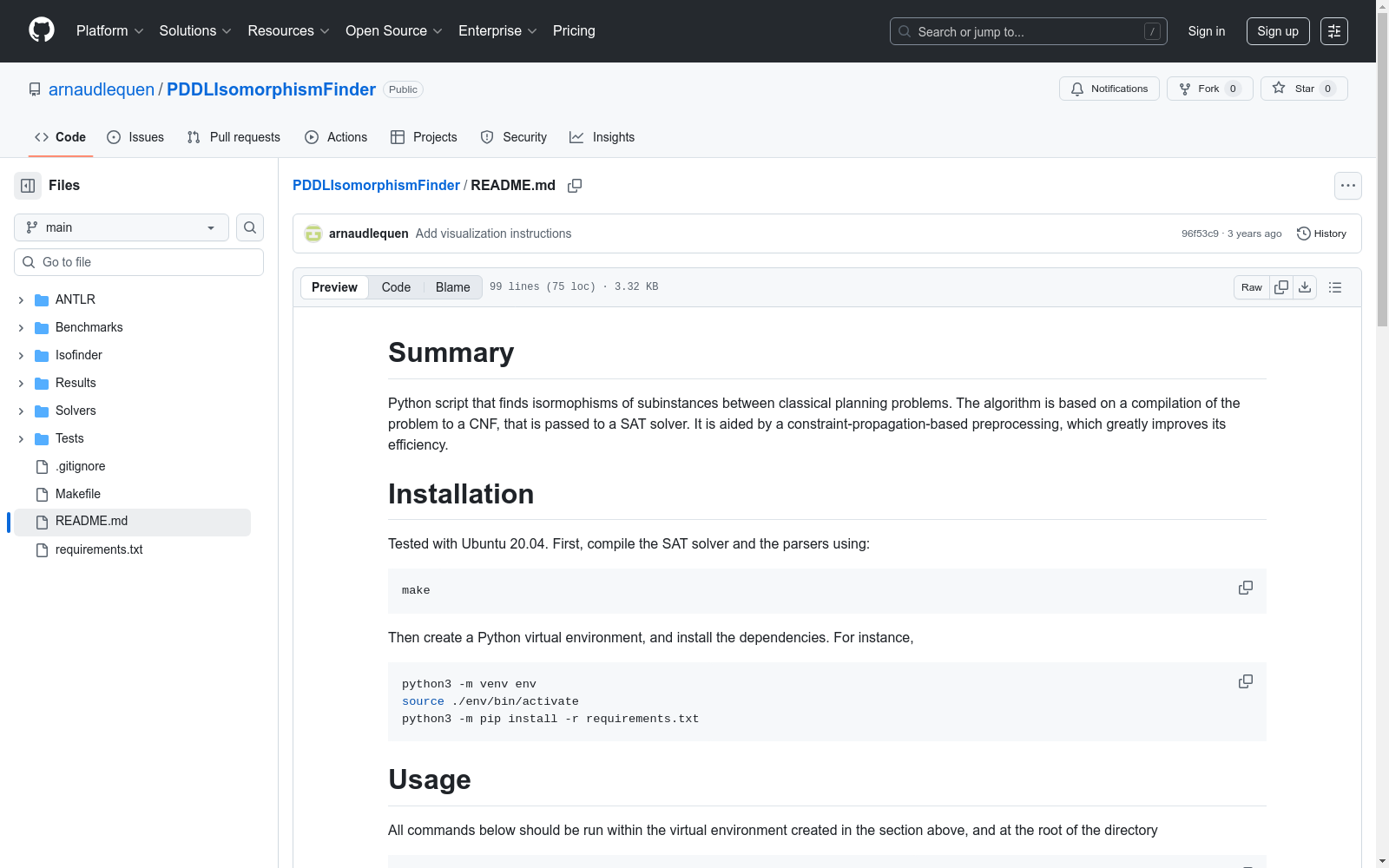This screenshot has height=868, width=1389.
Task: Open the Issues tab
Action: (x=135, y=137)
